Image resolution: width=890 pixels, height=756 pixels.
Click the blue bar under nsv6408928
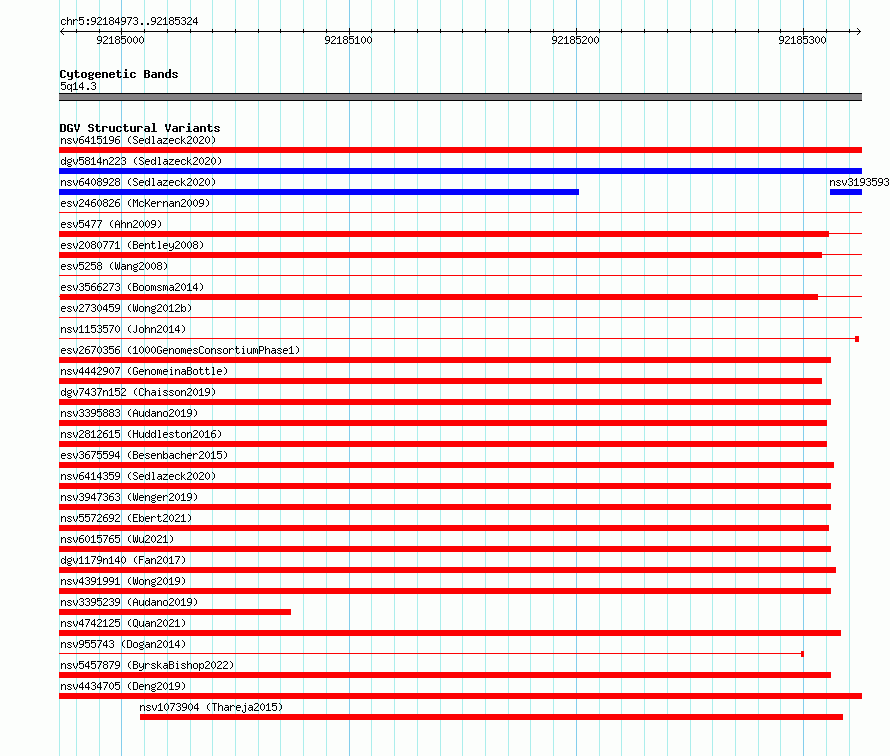coord(319,192)
